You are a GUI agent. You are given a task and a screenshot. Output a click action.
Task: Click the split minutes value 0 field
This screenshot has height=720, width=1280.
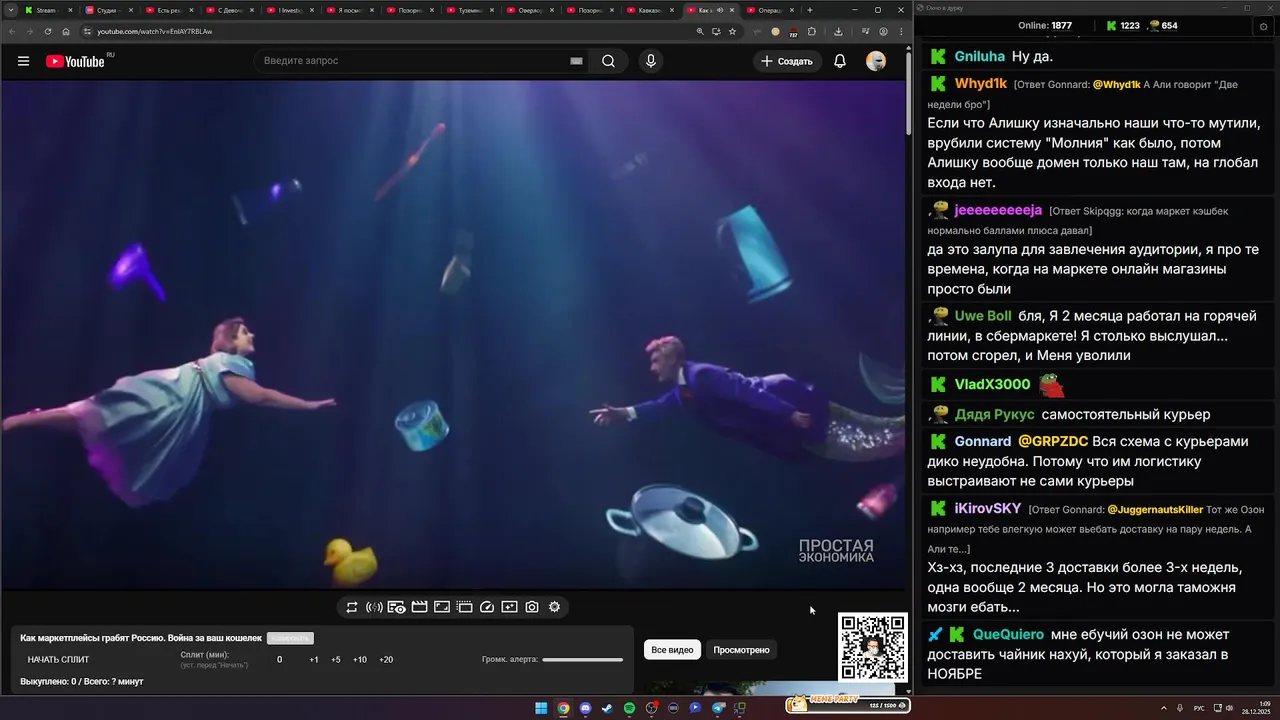(x=279, y=660)
